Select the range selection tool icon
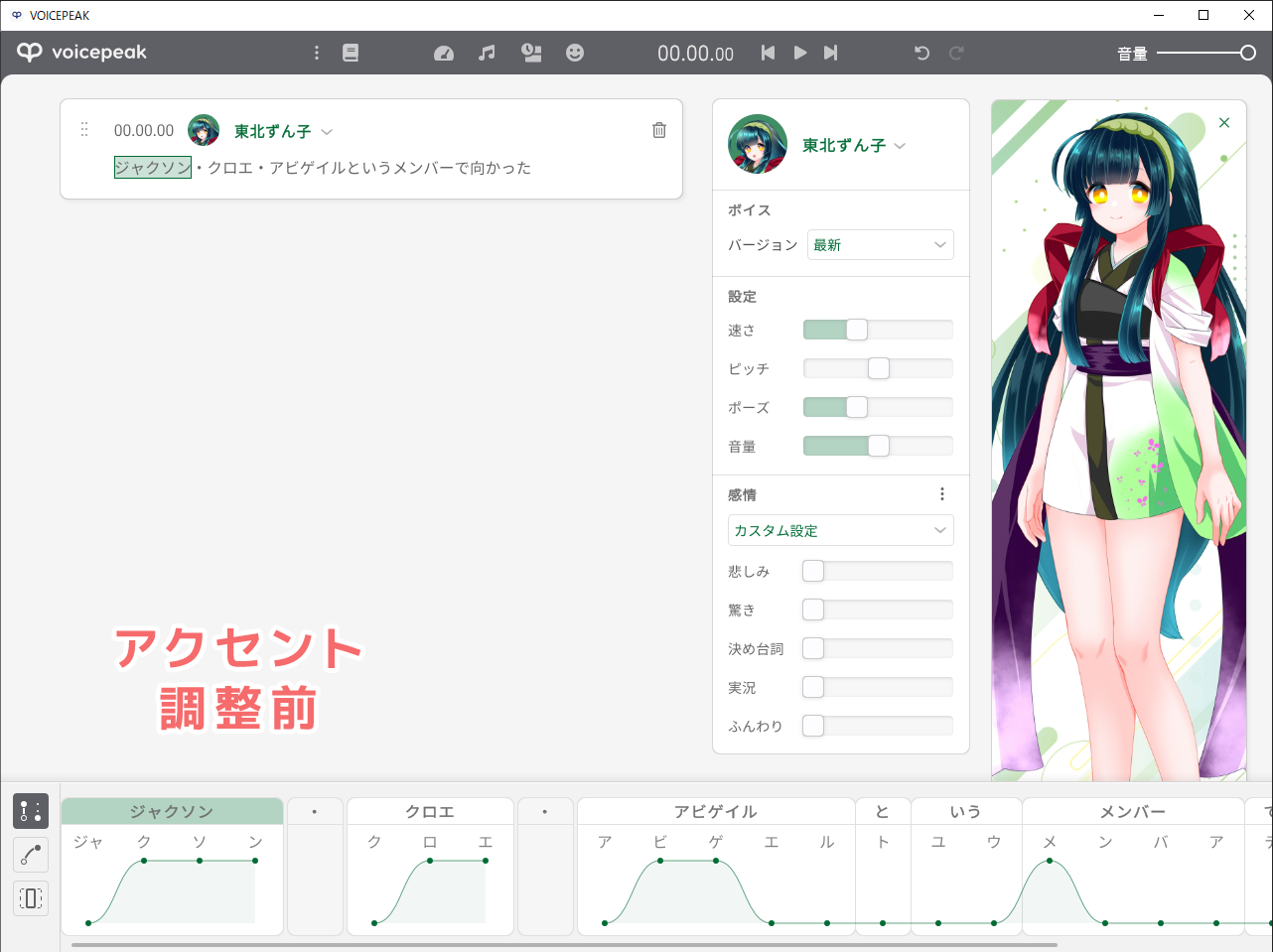 30,898
